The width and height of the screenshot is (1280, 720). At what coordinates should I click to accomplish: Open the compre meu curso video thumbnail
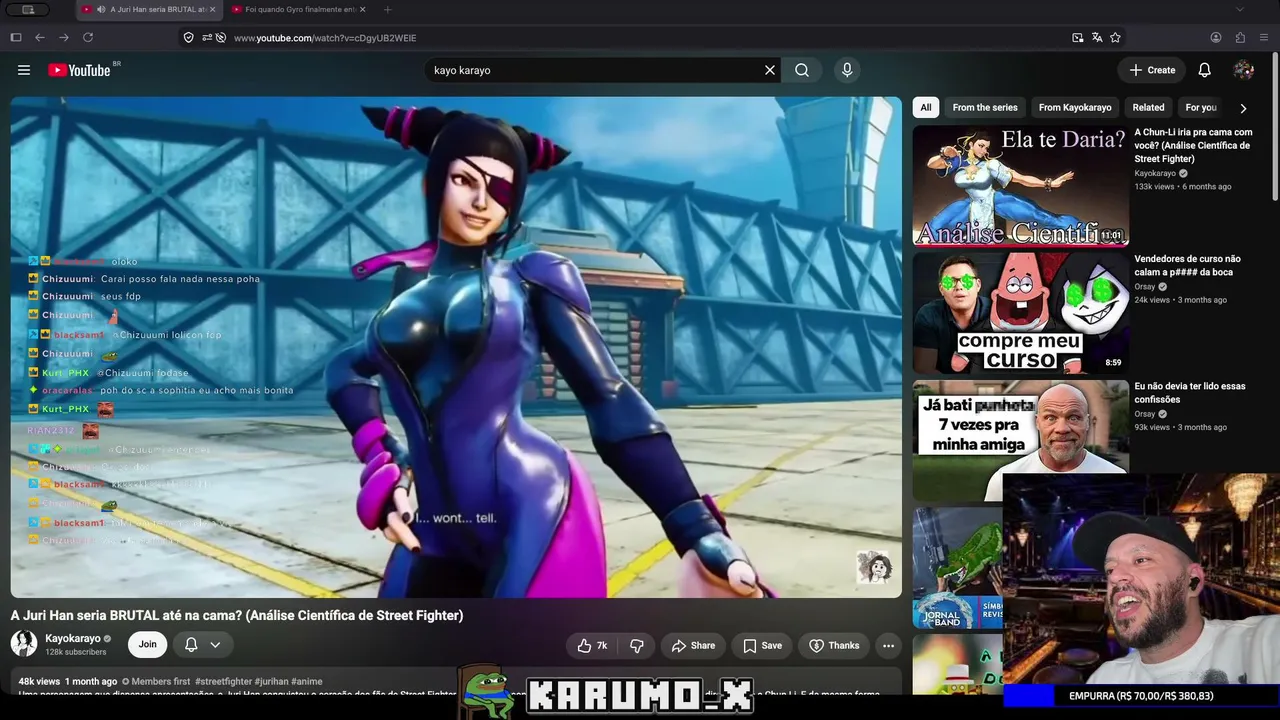point(1020,312)
